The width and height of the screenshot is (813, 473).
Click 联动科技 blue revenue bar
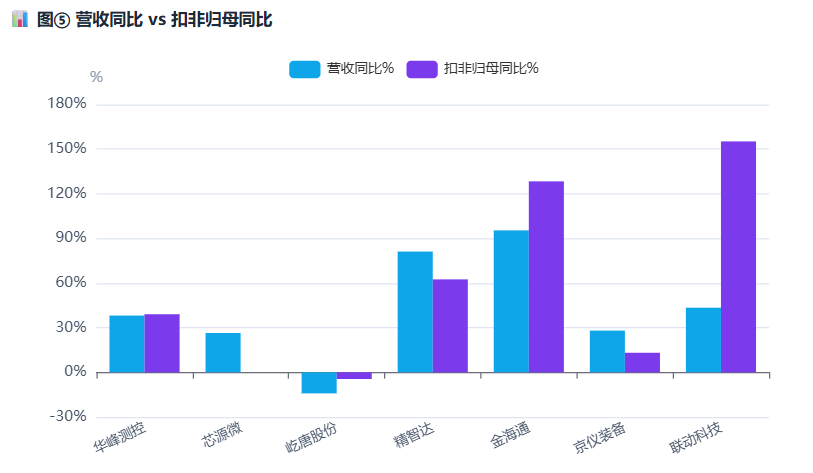coord(704,340)
